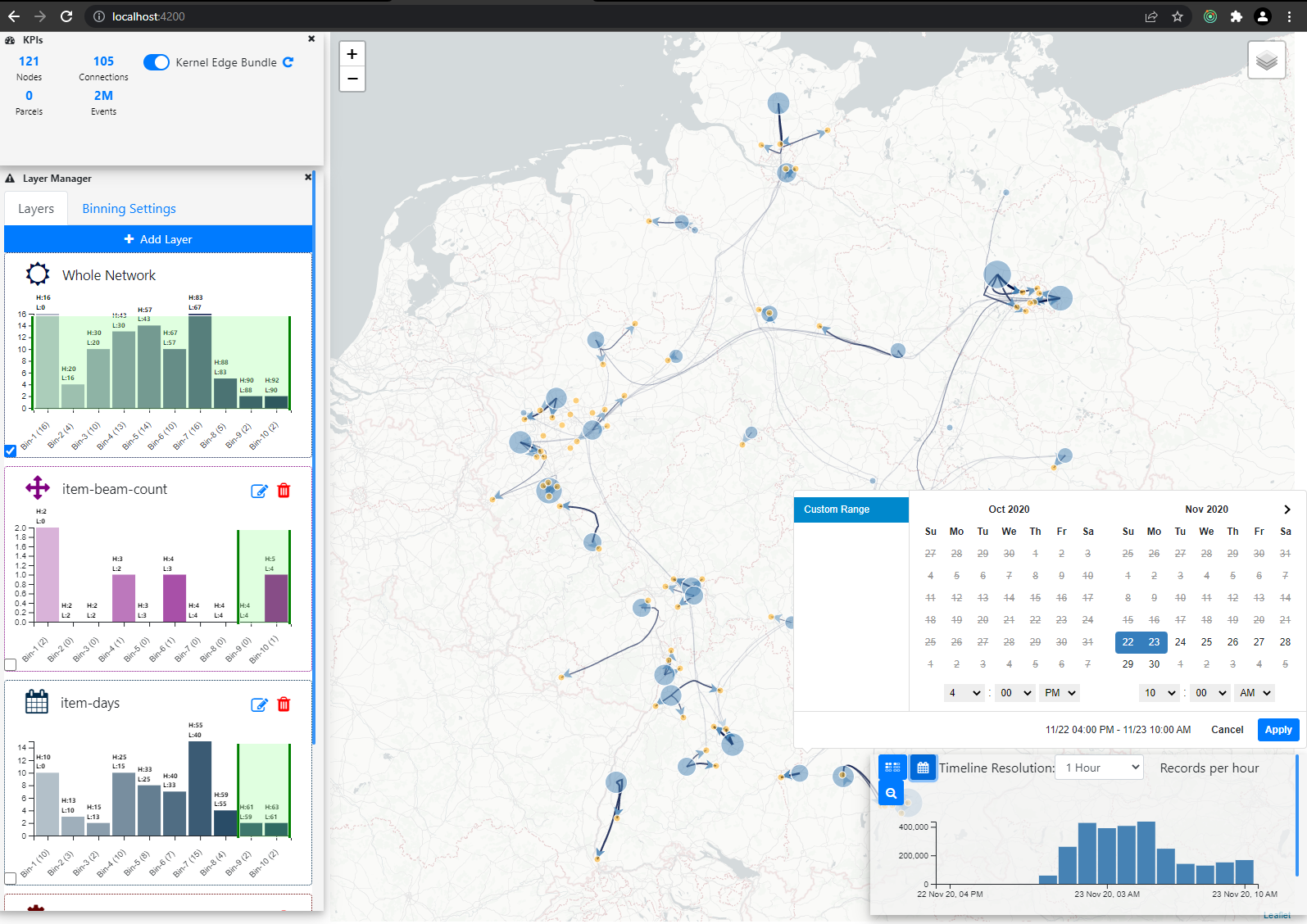Refresh the Kernel Edge Bundle

(x=288, y=62)
